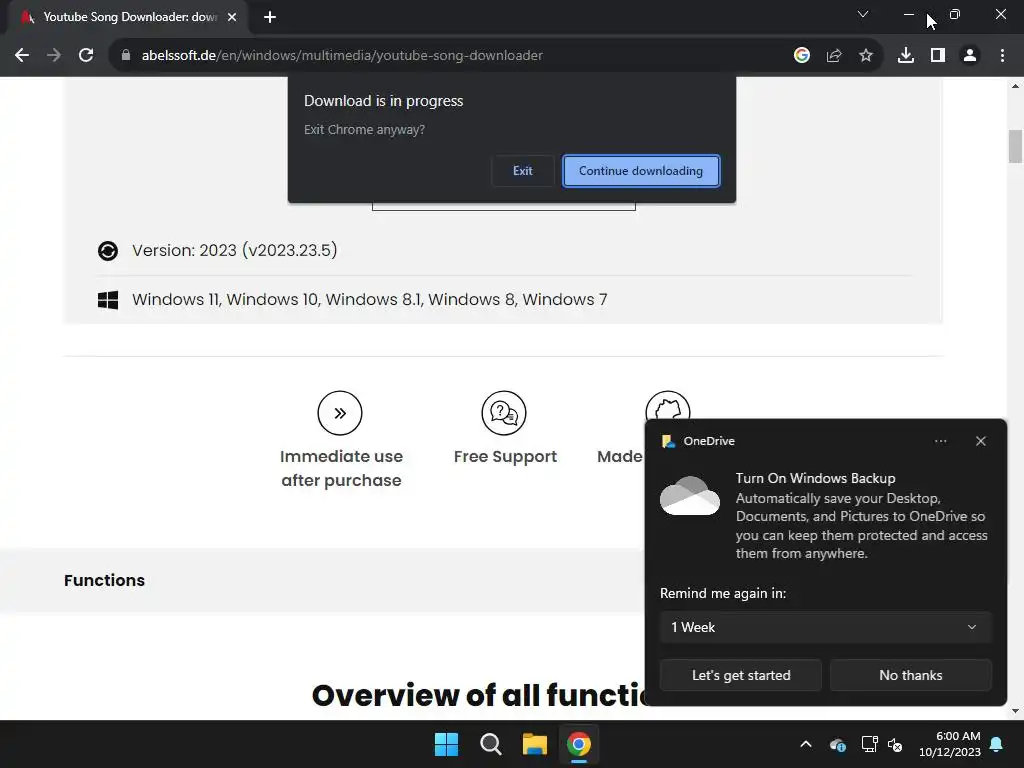Open Chrome three-dot menu
The width and height of the screenshot is (1024, 768).
1002,56
